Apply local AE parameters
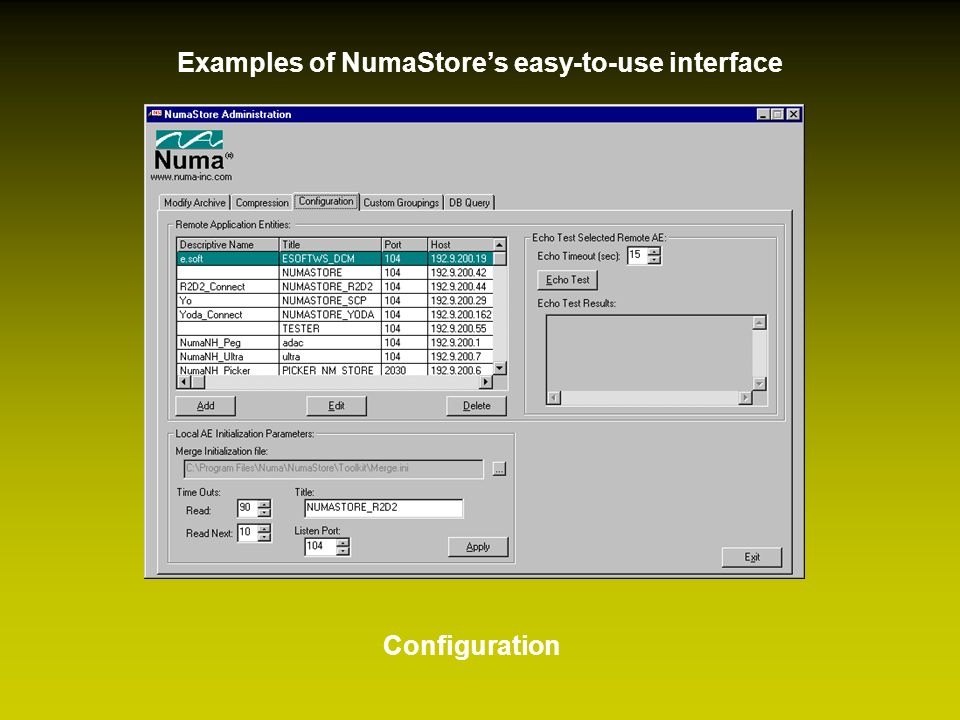 [478, 547]
